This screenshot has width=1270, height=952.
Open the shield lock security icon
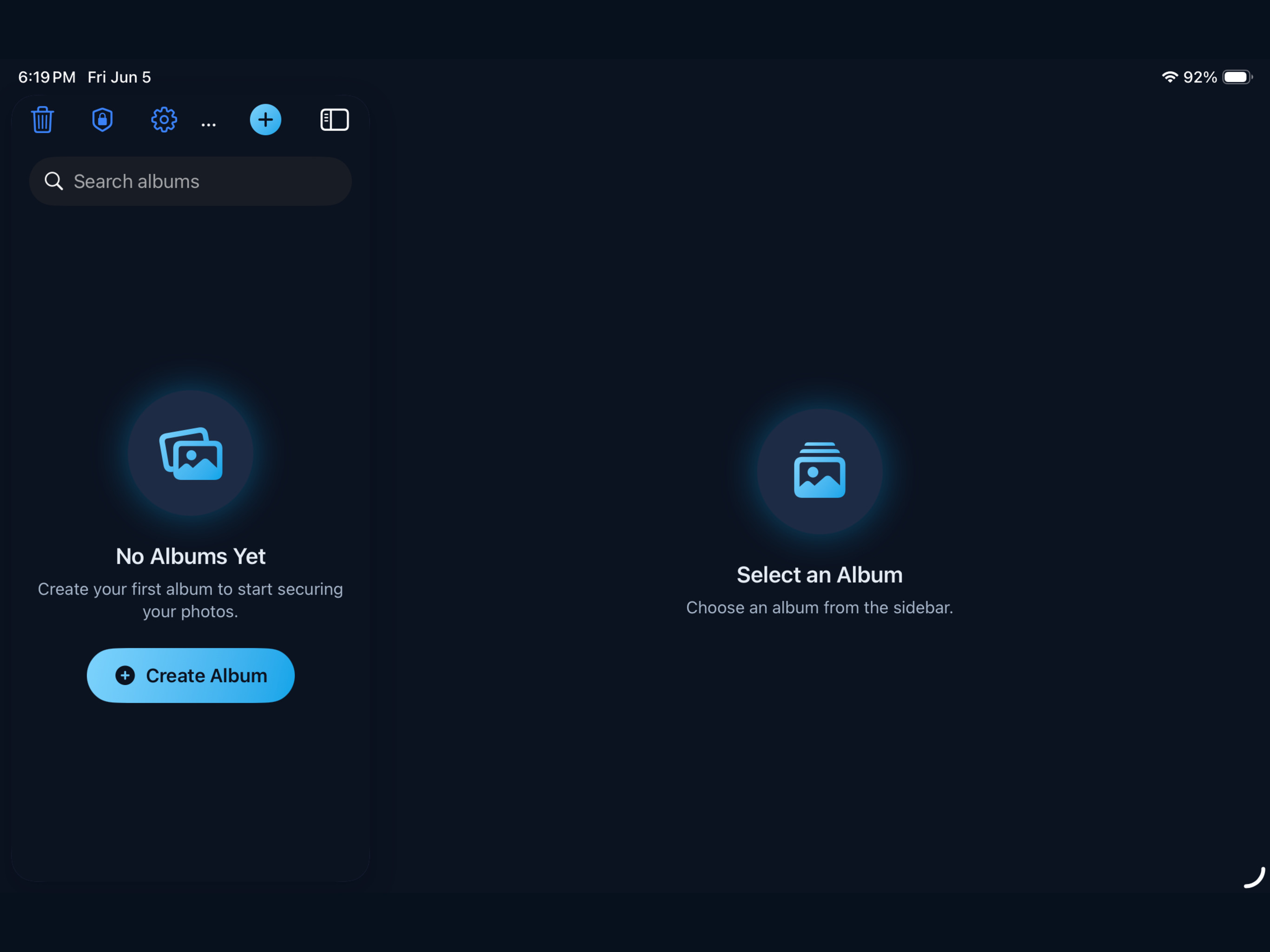click(x=102, y=119)
